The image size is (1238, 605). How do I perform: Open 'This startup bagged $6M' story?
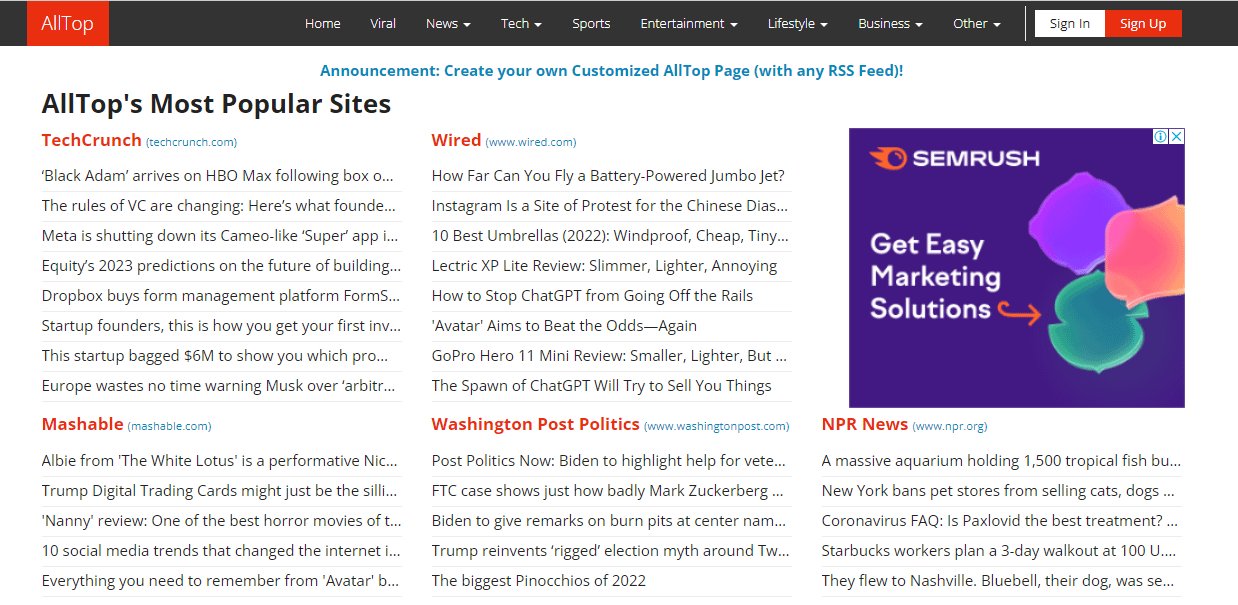[x=215, y=356]
